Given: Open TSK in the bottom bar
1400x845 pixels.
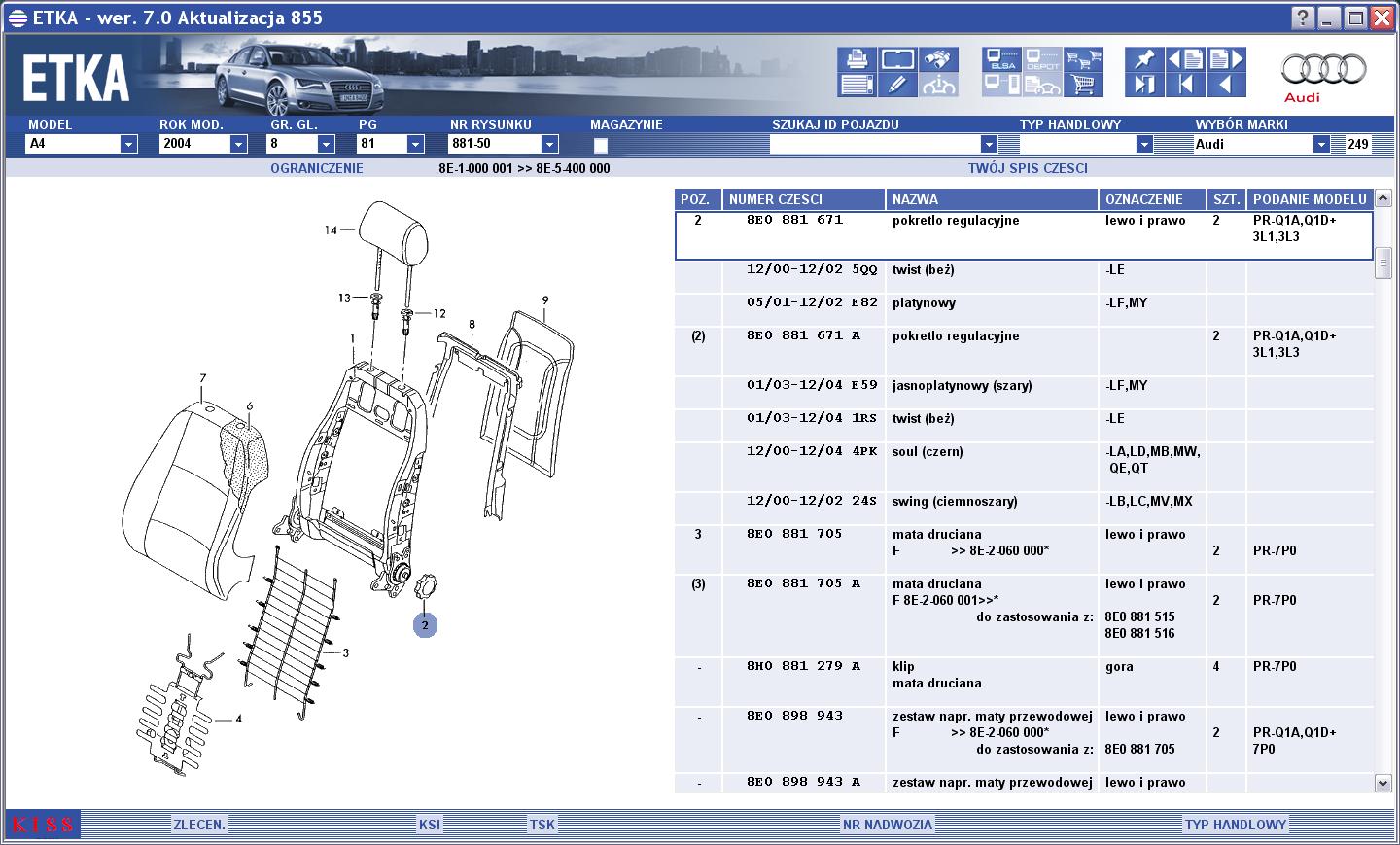Looking at the screenshot, I should pyautogui.click(x=542, y=825).
